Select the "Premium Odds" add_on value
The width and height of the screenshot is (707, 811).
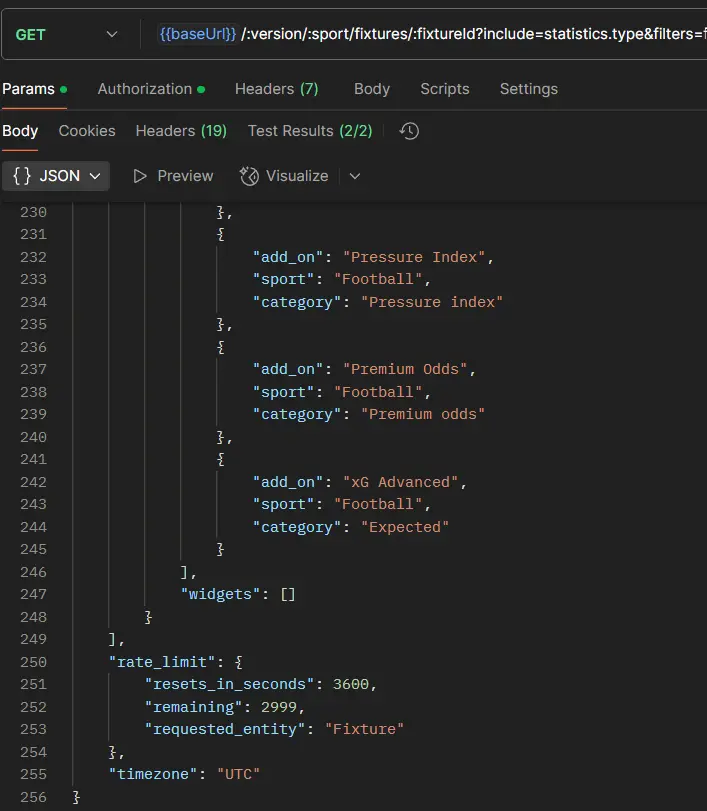pyautogui.click(x=405, y=369)
